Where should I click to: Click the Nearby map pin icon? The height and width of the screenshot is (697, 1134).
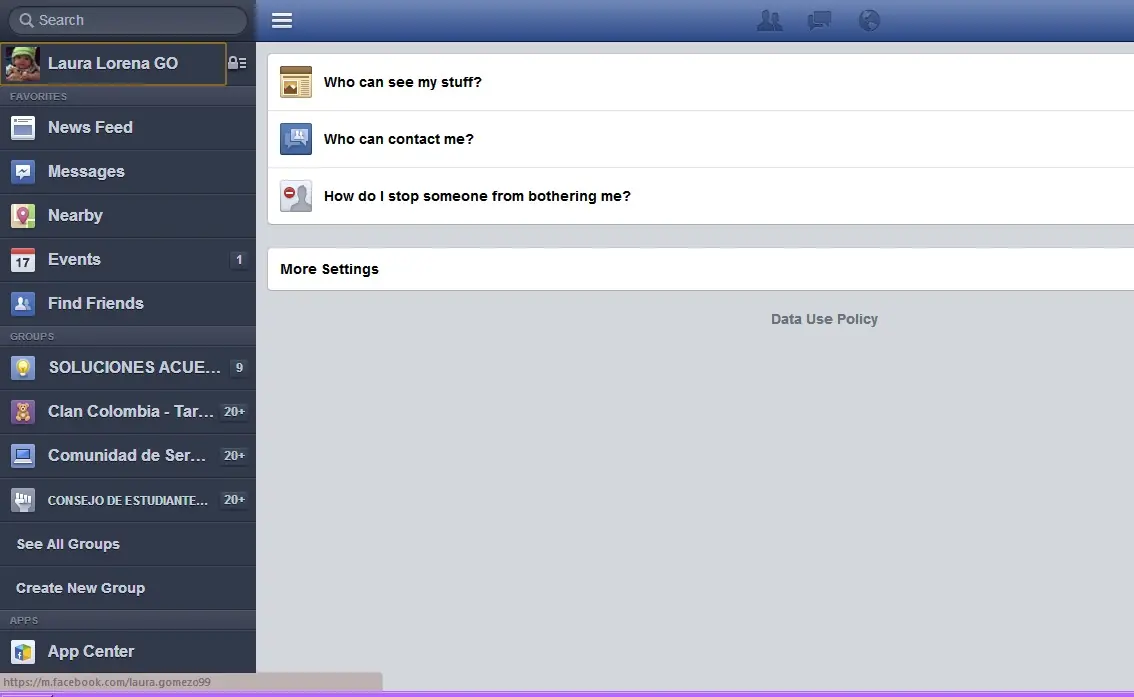(x=23, y=216)
